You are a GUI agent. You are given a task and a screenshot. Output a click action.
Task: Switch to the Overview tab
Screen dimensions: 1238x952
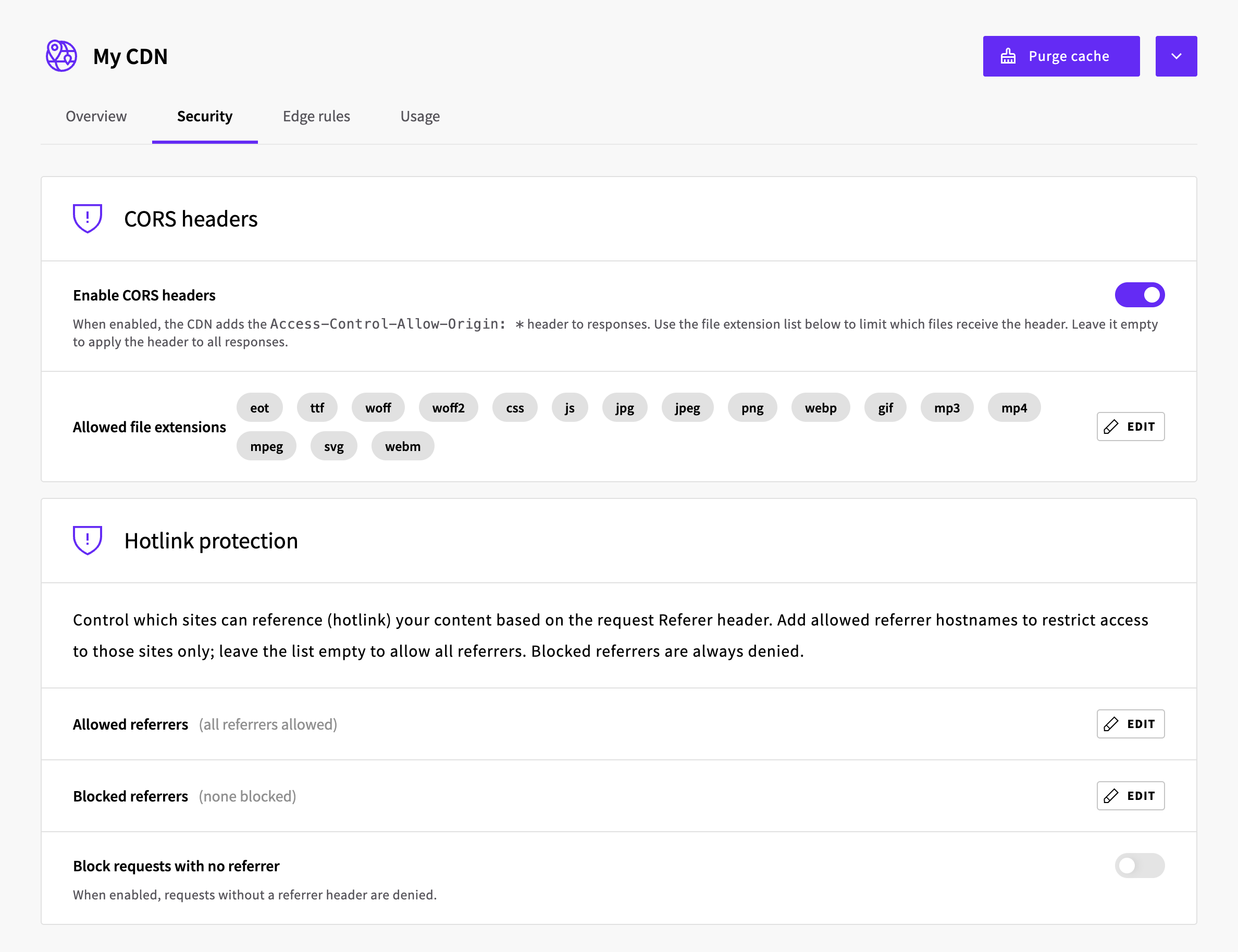click(96, 116)
